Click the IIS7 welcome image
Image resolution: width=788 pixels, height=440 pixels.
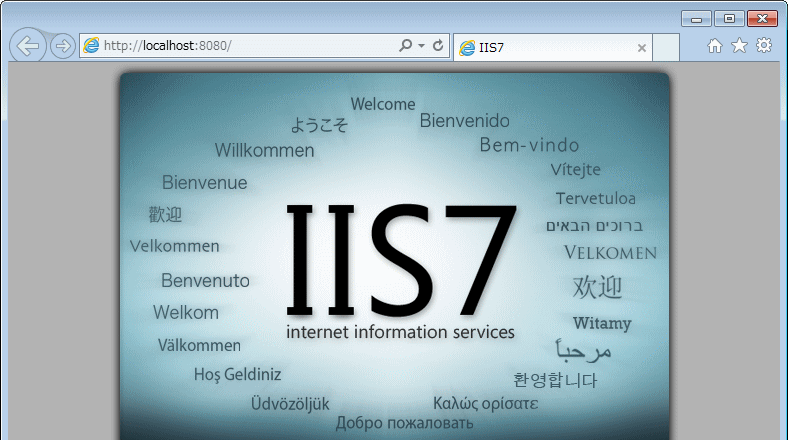(x=395, y=257)
